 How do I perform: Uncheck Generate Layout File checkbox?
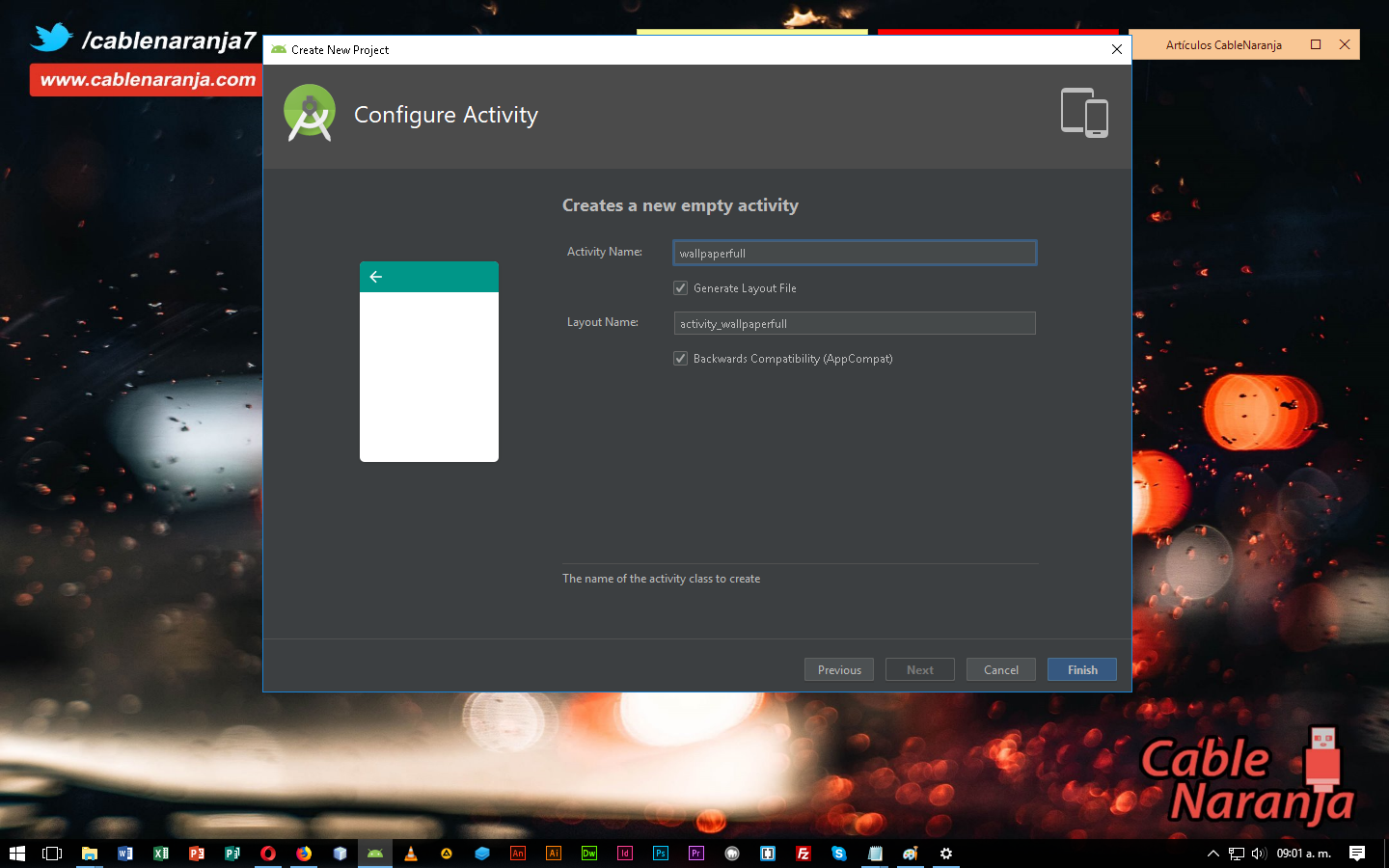pos(680,288)
